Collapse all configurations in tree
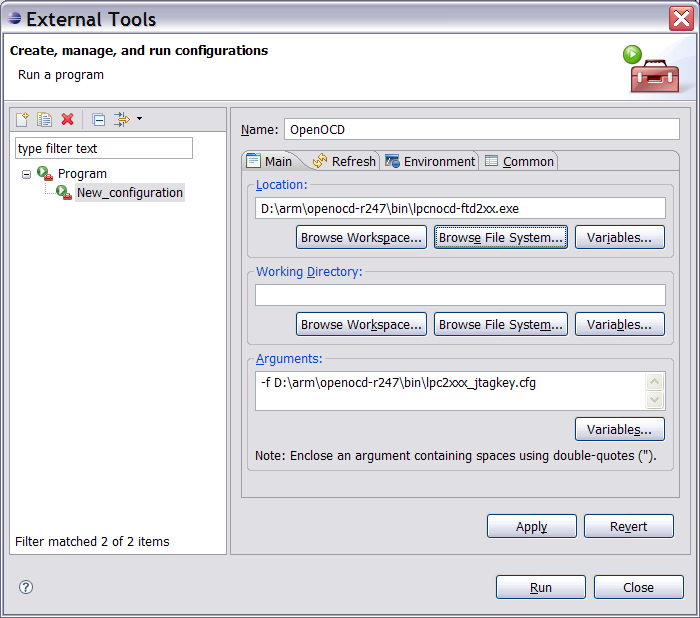The width and height of the screenshot is (700, 618). [x=99, y=120]
